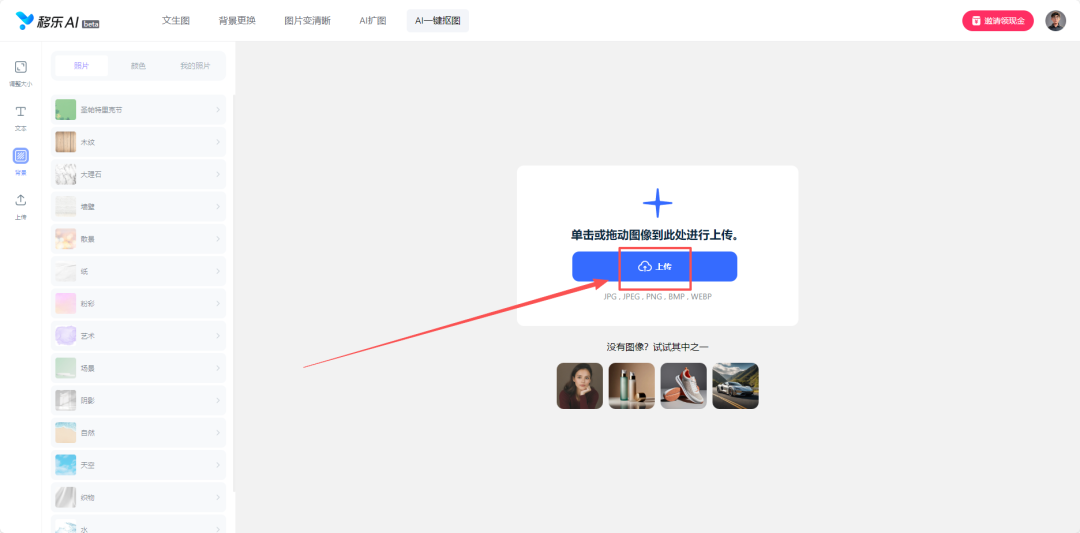Switch to the 背景更换 tab

[237, 21]
